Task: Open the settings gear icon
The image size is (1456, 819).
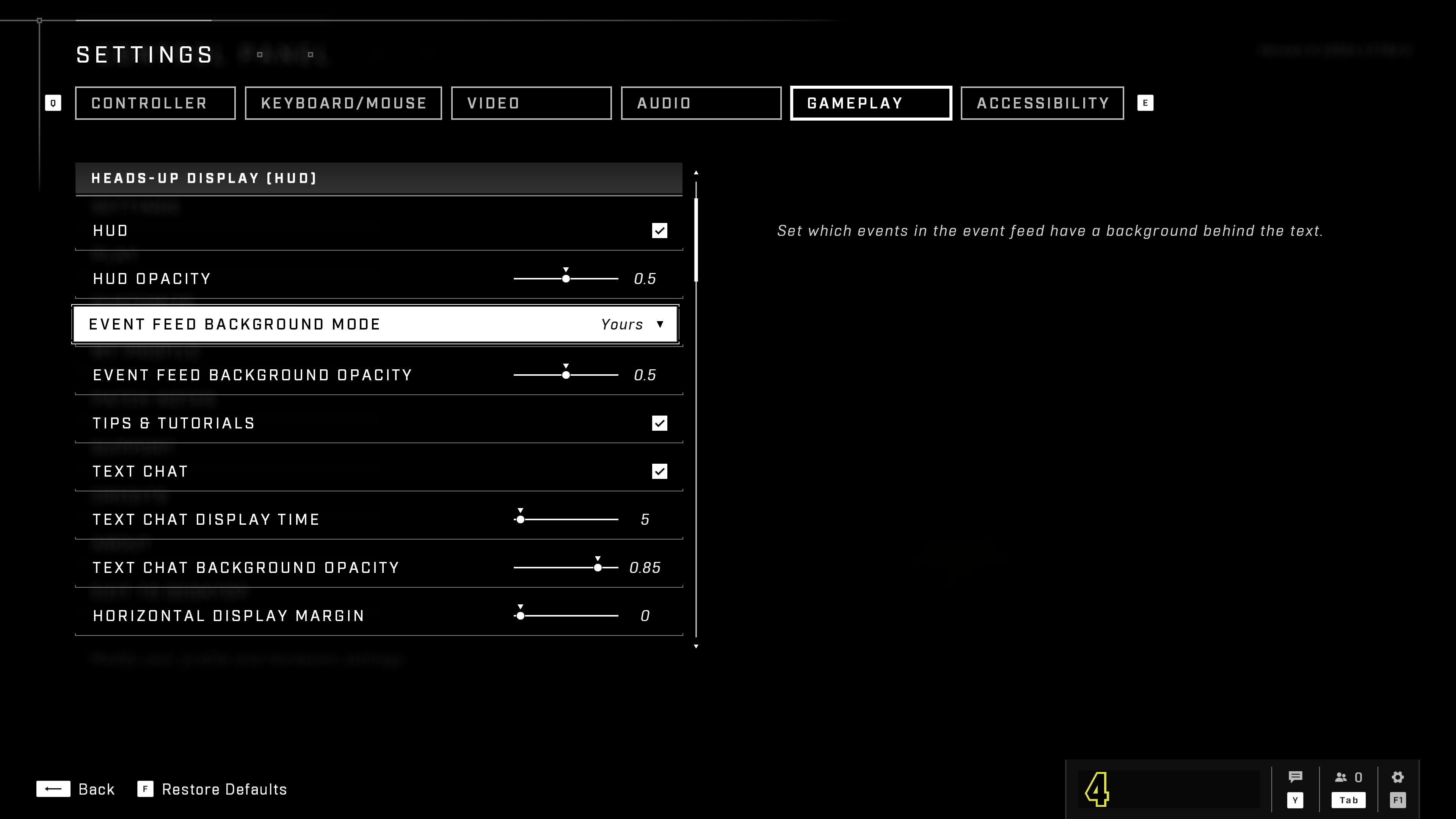Action: (1397, 777)
